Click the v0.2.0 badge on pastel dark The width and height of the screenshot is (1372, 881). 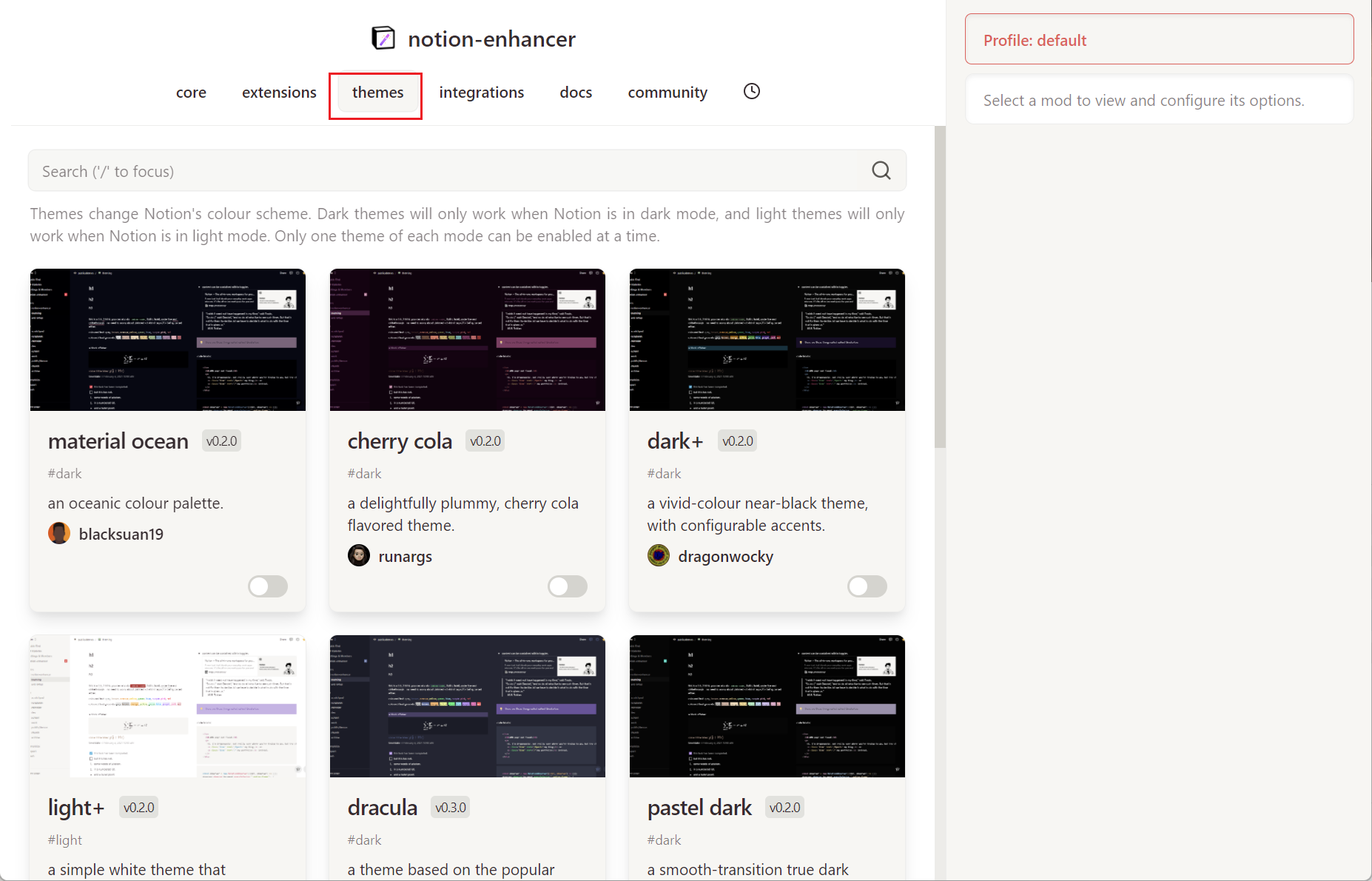[785, 808]
